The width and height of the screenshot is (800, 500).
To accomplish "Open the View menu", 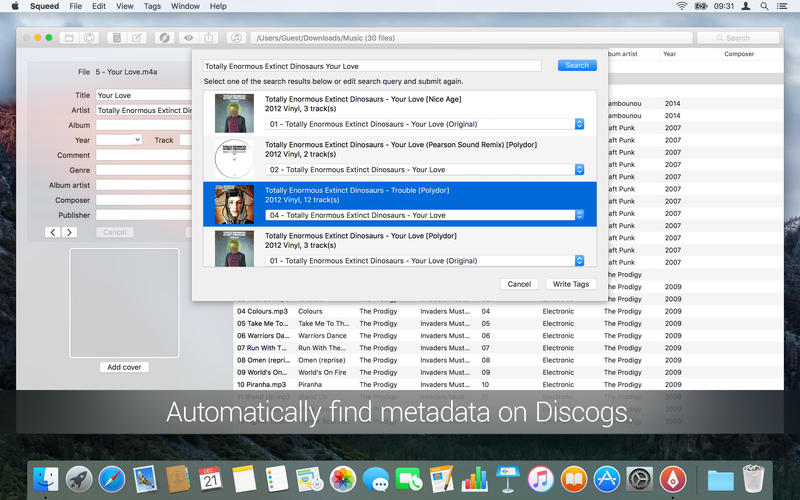I will [x=124, y=6].
